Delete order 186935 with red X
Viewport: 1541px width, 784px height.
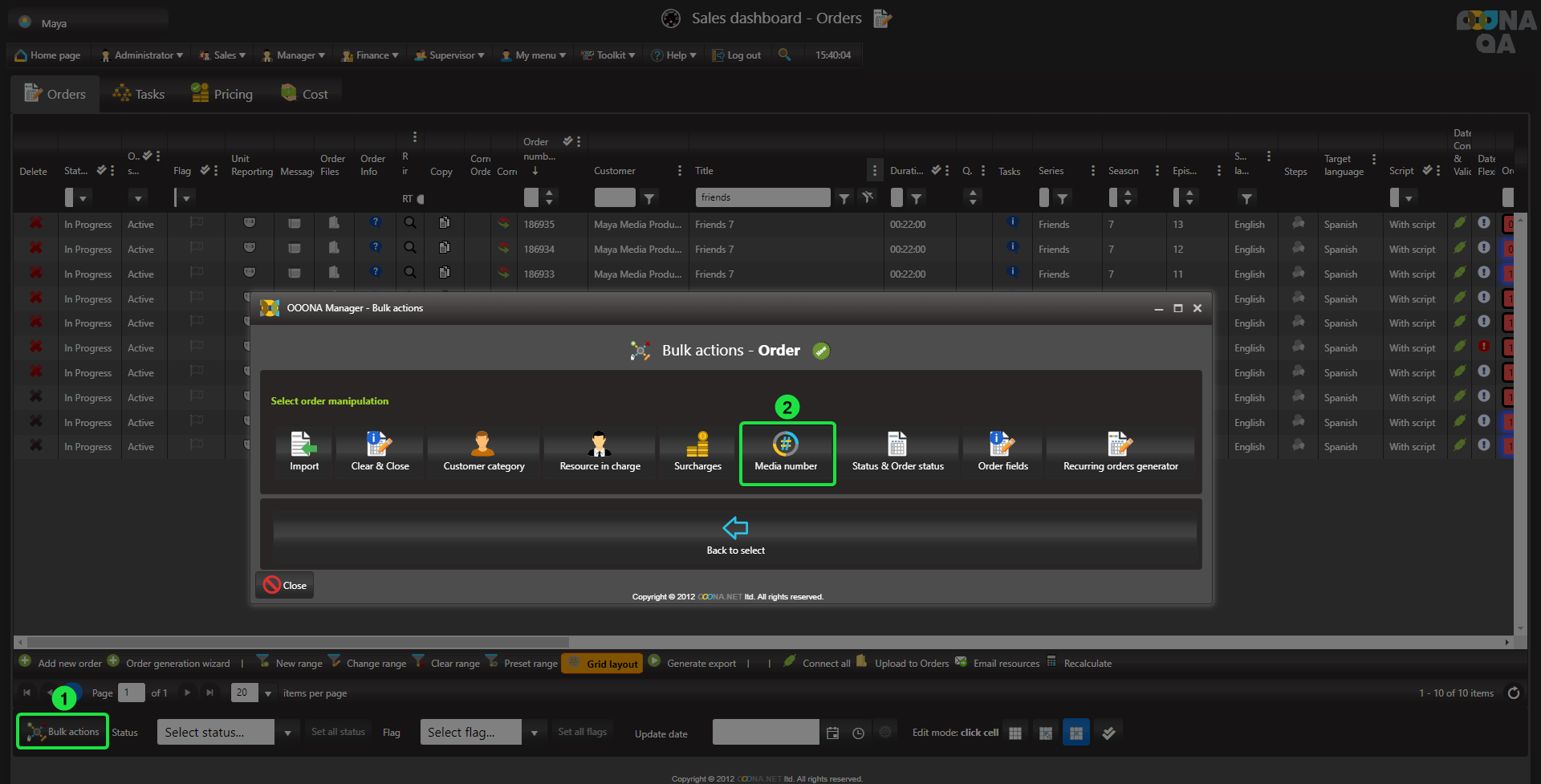36,224
